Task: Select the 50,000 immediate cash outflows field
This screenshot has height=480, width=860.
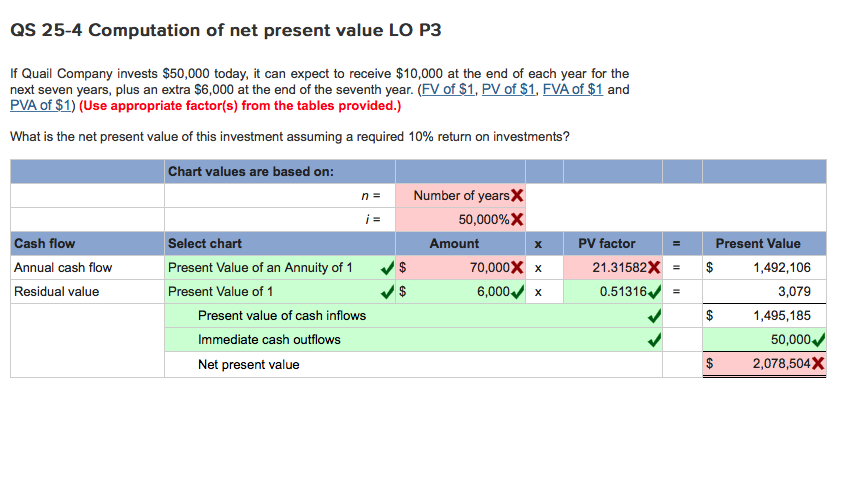Action: pos(764,340)
